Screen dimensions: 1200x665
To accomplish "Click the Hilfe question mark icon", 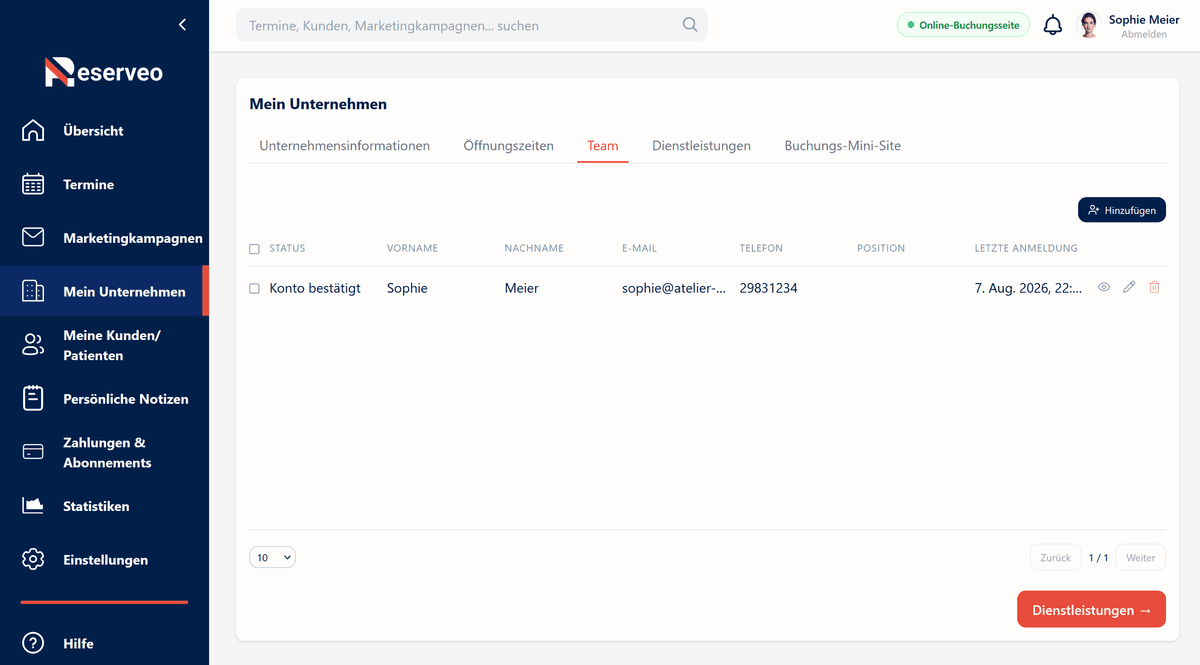I will pyautogui.click(x=33, y=643).
